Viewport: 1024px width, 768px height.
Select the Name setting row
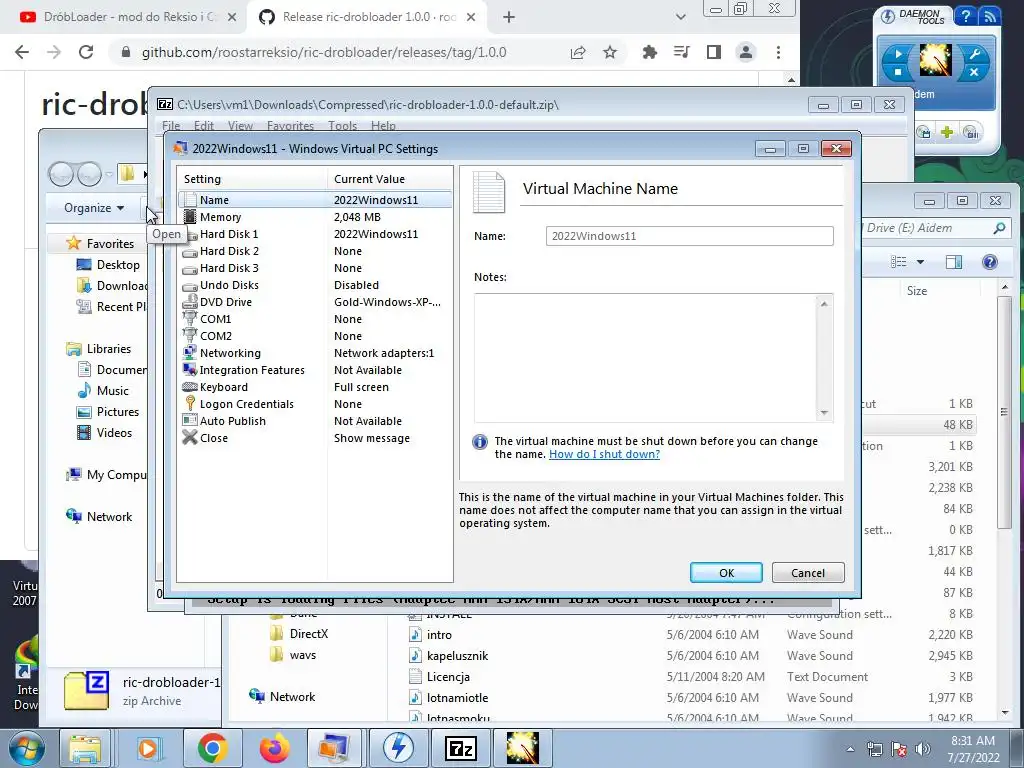pyautogui.click(x=315, y=200)
